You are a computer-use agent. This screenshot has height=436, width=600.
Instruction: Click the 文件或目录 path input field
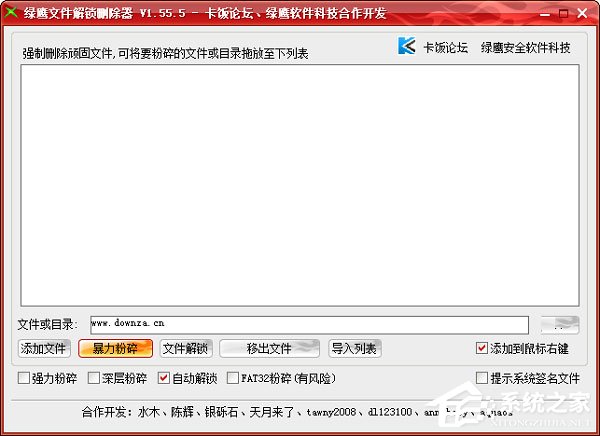point(308,324)
